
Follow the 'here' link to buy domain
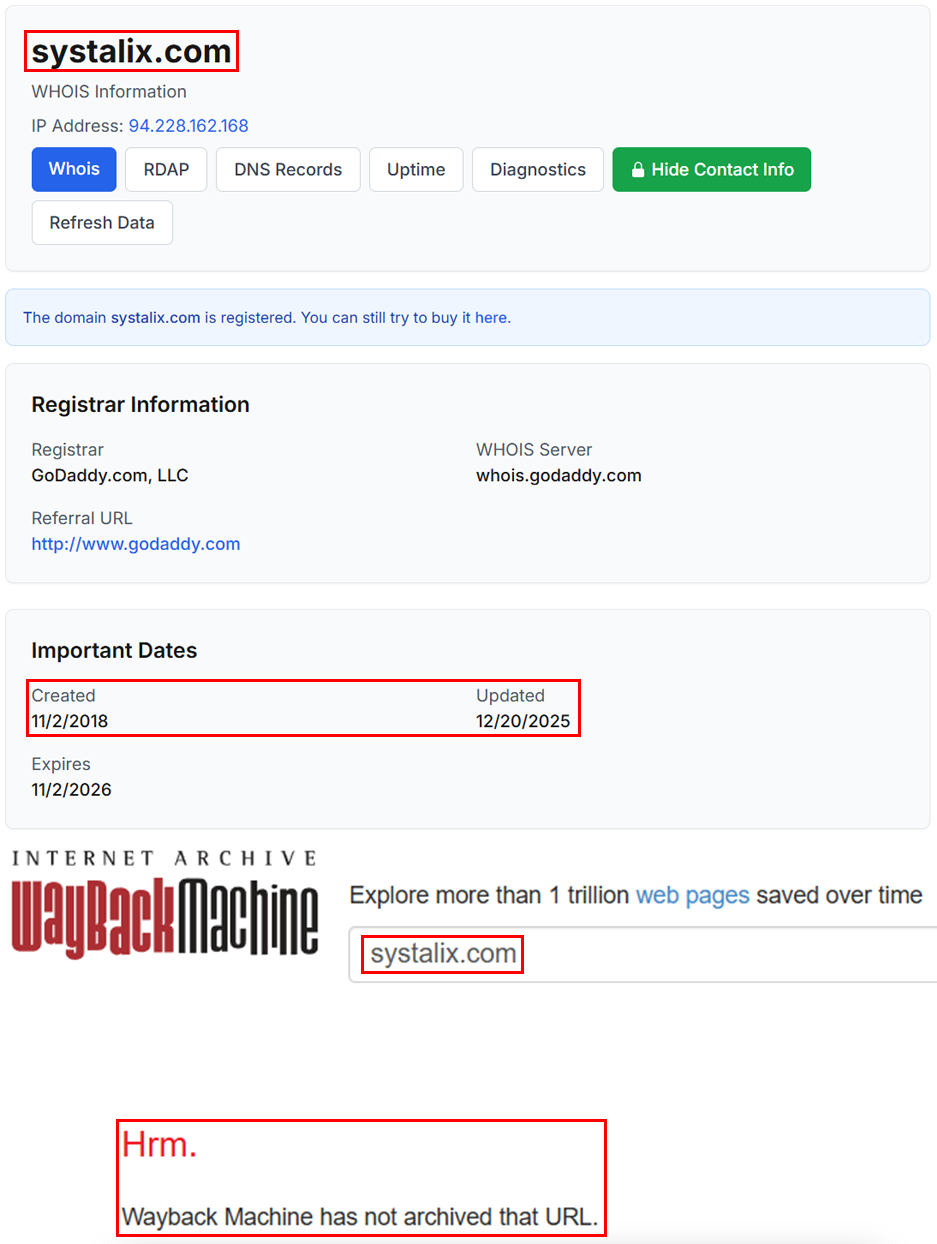pos(490,318)
